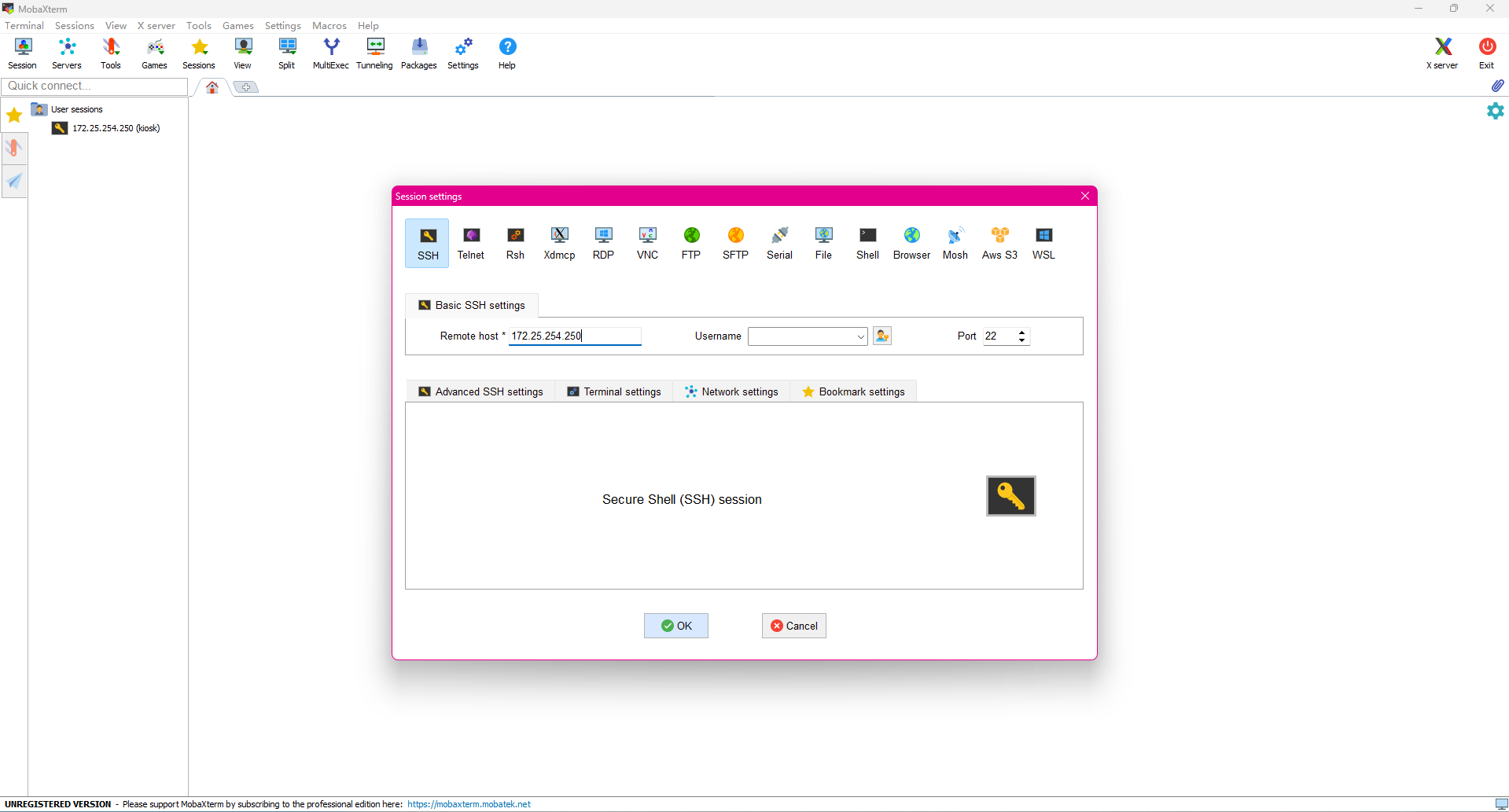This screenshot has width=1509, height=812.
Task: Show Sessions via the star toolbar button
Action: [199, 53]
